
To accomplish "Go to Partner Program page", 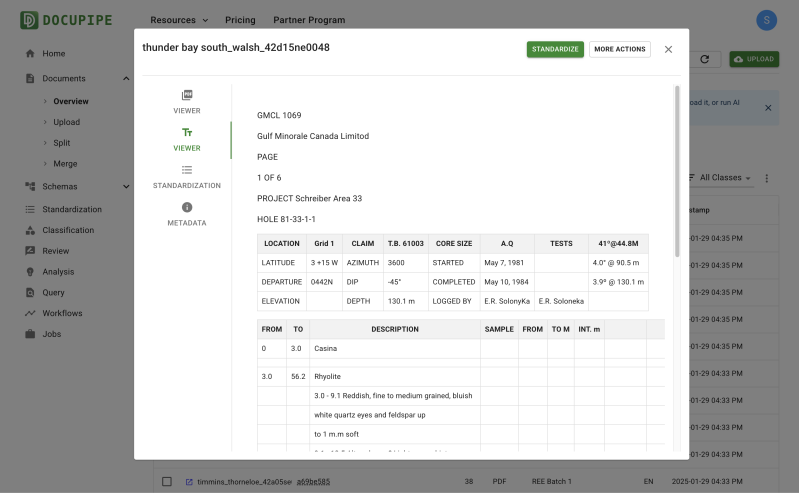I will [x=308, y=20].
